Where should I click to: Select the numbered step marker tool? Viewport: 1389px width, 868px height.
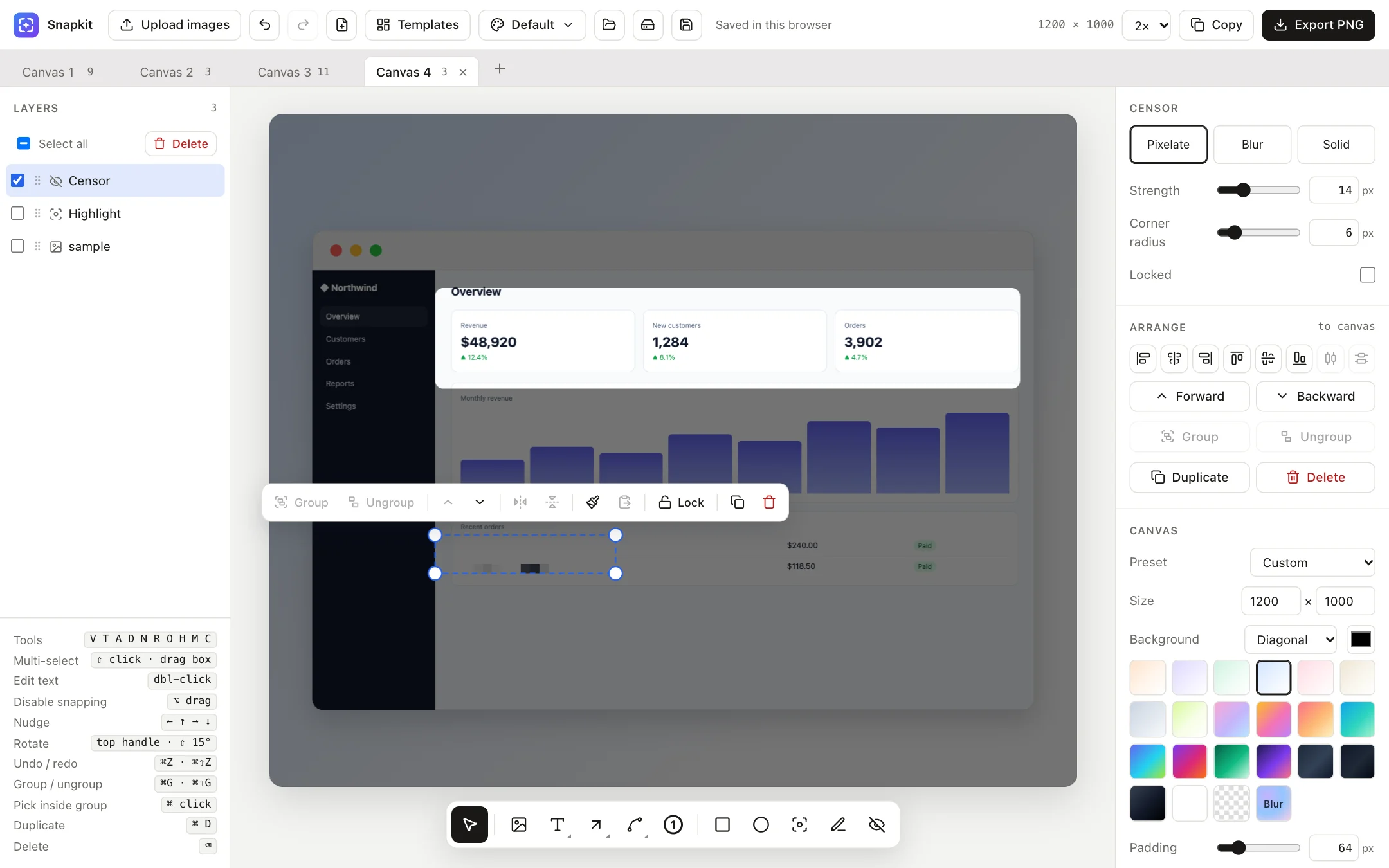point(673,824)
